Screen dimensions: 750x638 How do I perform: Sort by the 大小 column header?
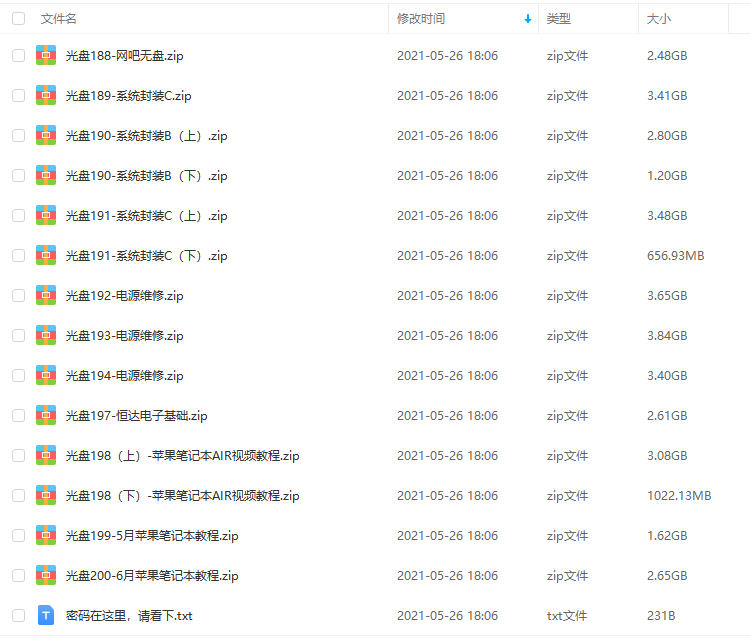tap(659, 19)
